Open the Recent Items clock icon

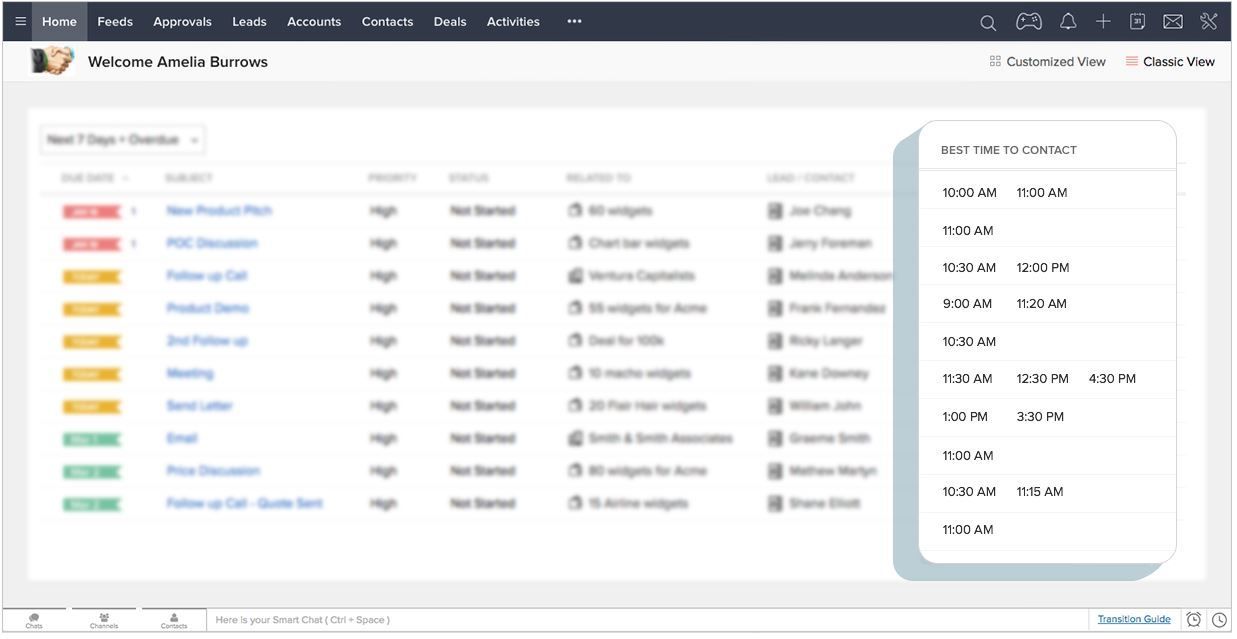pos(1218,619)
